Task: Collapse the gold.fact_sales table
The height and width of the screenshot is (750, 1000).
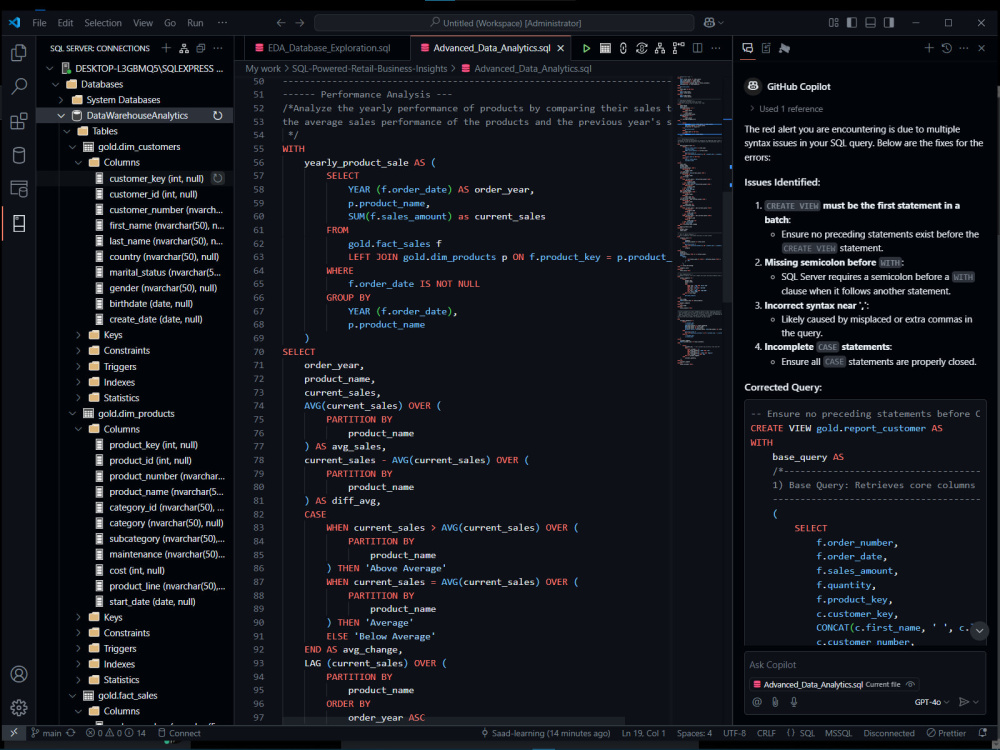Action: [x=72, y=695]
